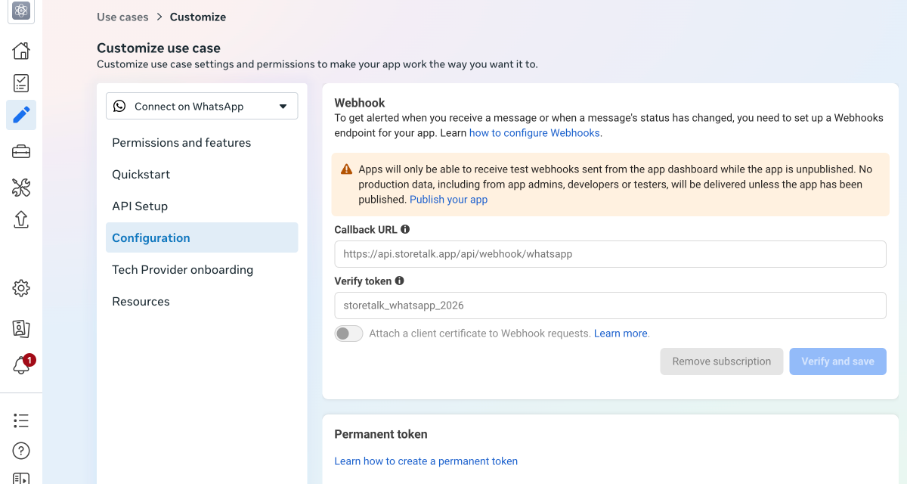
Task: Open the help question mark icon
Action: [21, 450]
